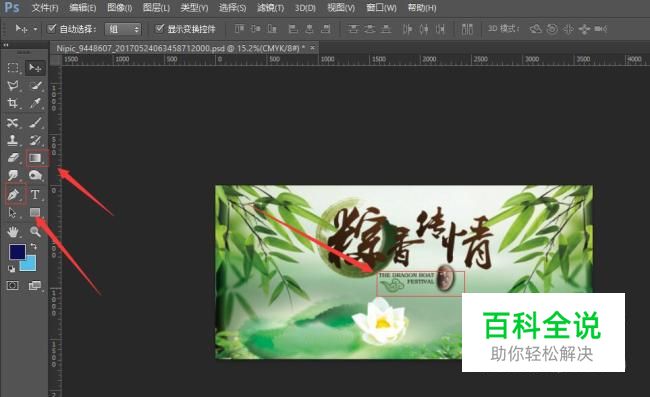Select the 3D scale camera mode
Viewport: 650px width, 397px height.
coord(601,29)
